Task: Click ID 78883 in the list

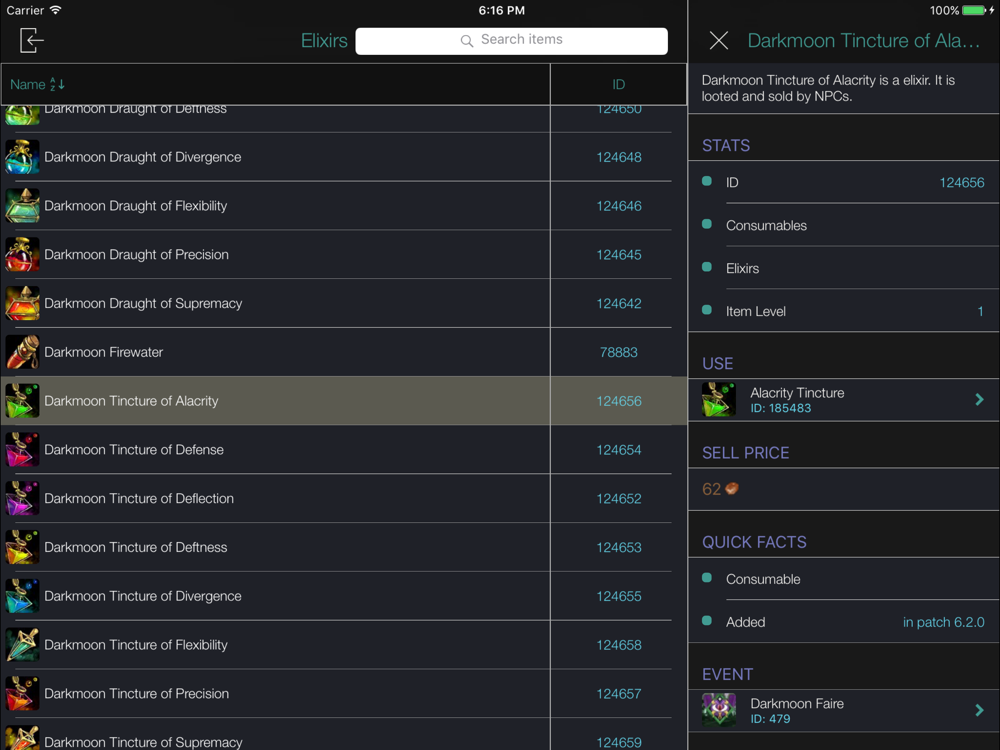Action: [619, 352]
